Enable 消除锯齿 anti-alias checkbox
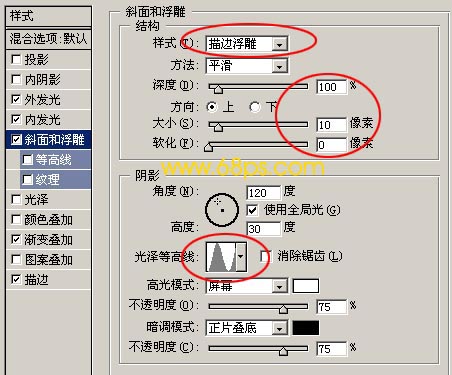The width and height of the screenshot is (452, 375). [x=265, y=256]
